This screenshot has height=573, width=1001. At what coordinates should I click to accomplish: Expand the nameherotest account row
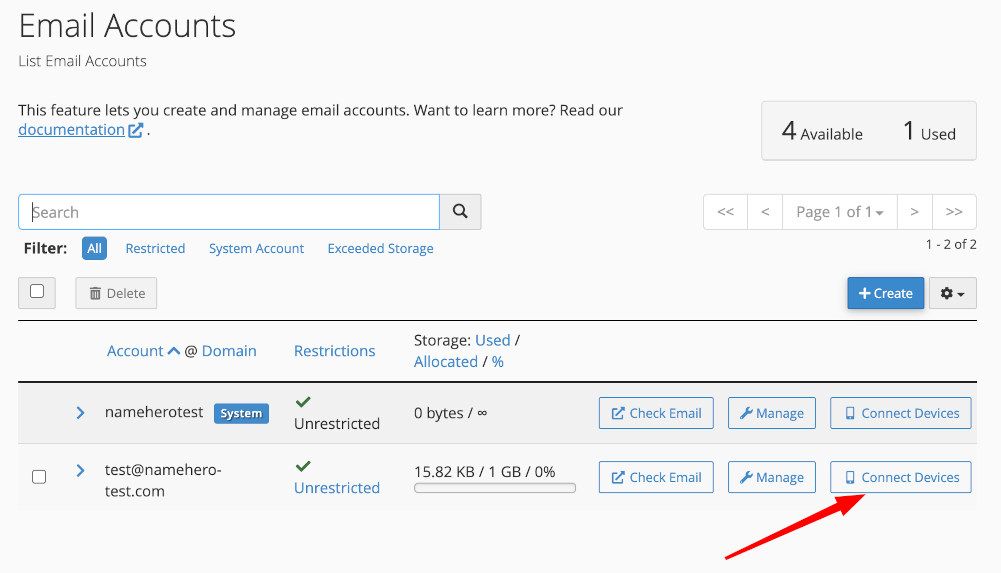80,413
